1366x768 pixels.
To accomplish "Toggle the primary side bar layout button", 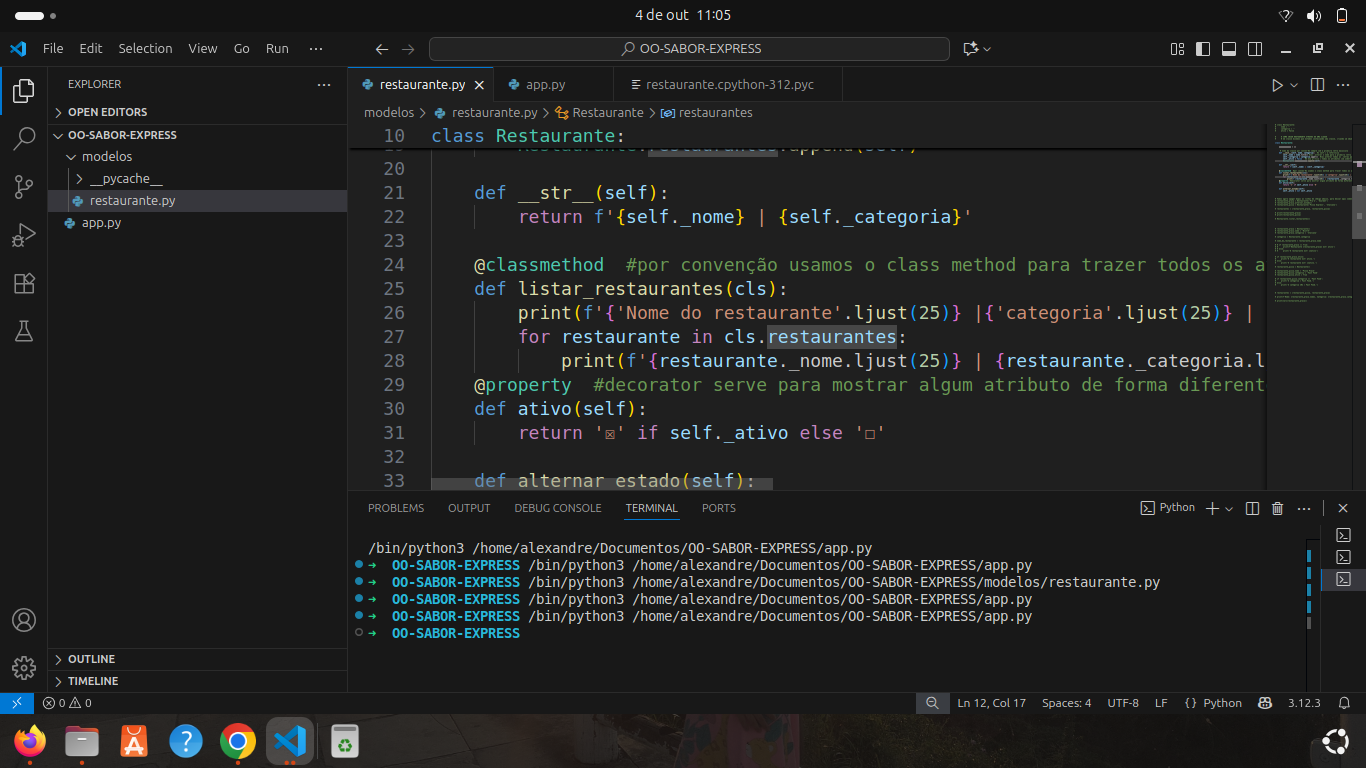I will pyautogui.click(x=1203, y=48).
